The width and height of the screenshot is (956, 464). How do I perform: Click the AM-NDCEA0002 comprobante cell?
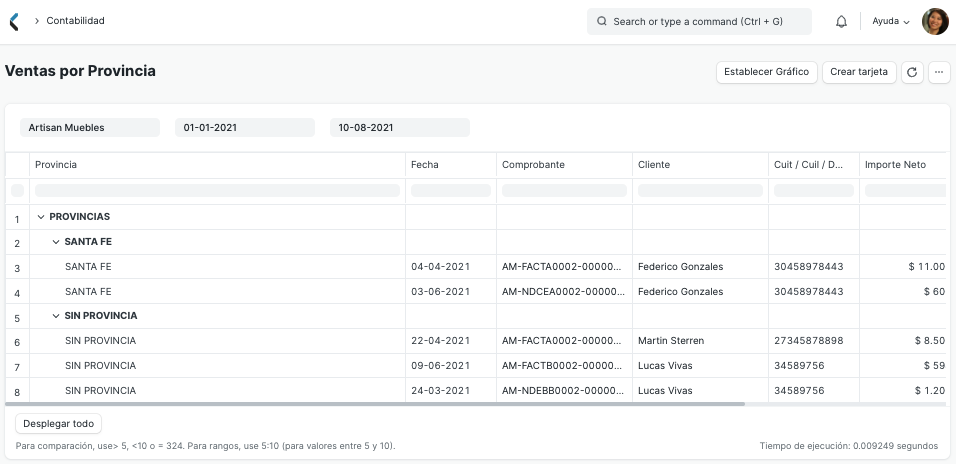(x=564, y=291)
